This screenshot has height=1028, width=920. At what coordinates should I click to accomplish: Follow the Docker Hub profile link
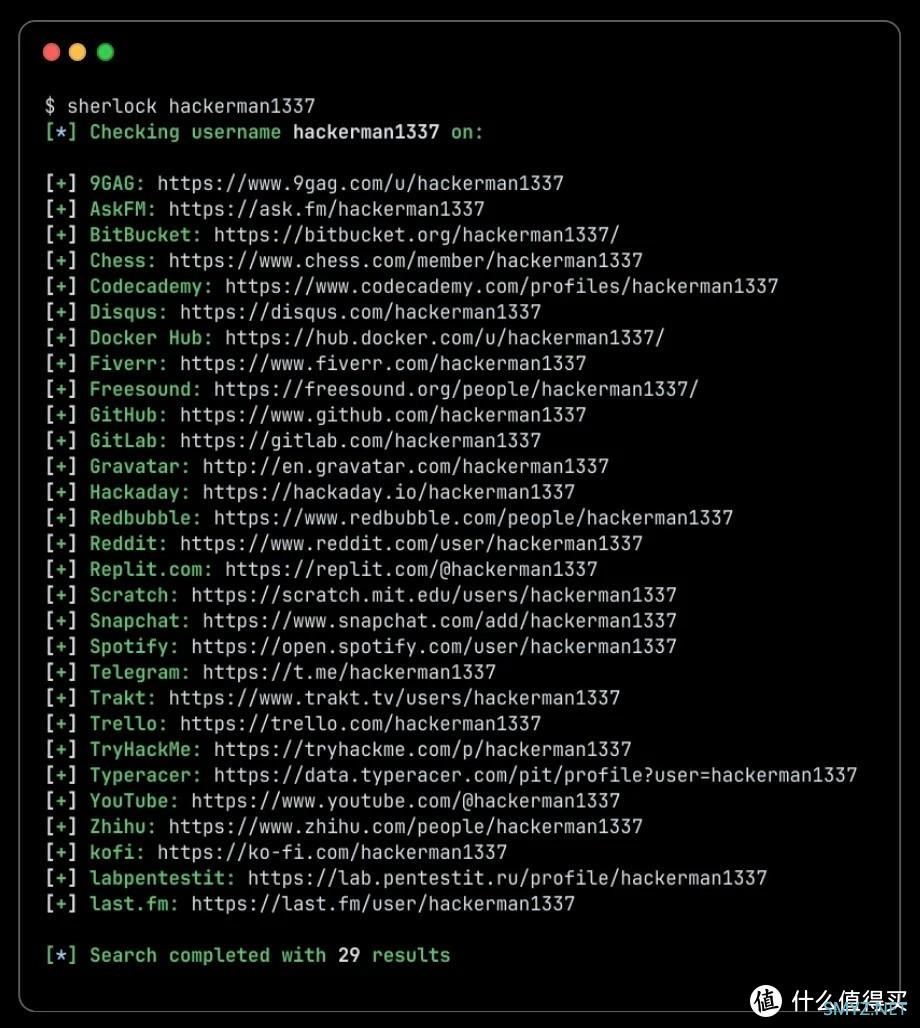[445, 338]
